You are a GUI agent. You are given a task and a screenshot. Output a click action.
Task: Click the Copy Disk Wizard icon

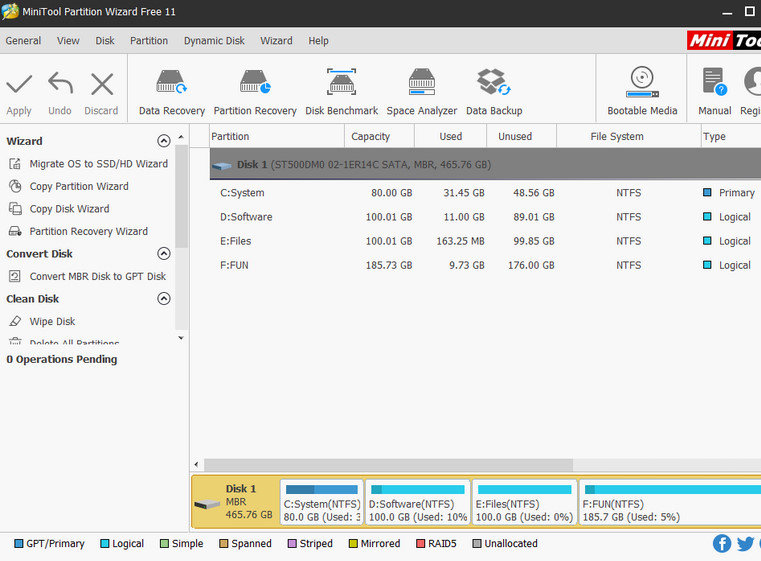(x=15, y=209)
